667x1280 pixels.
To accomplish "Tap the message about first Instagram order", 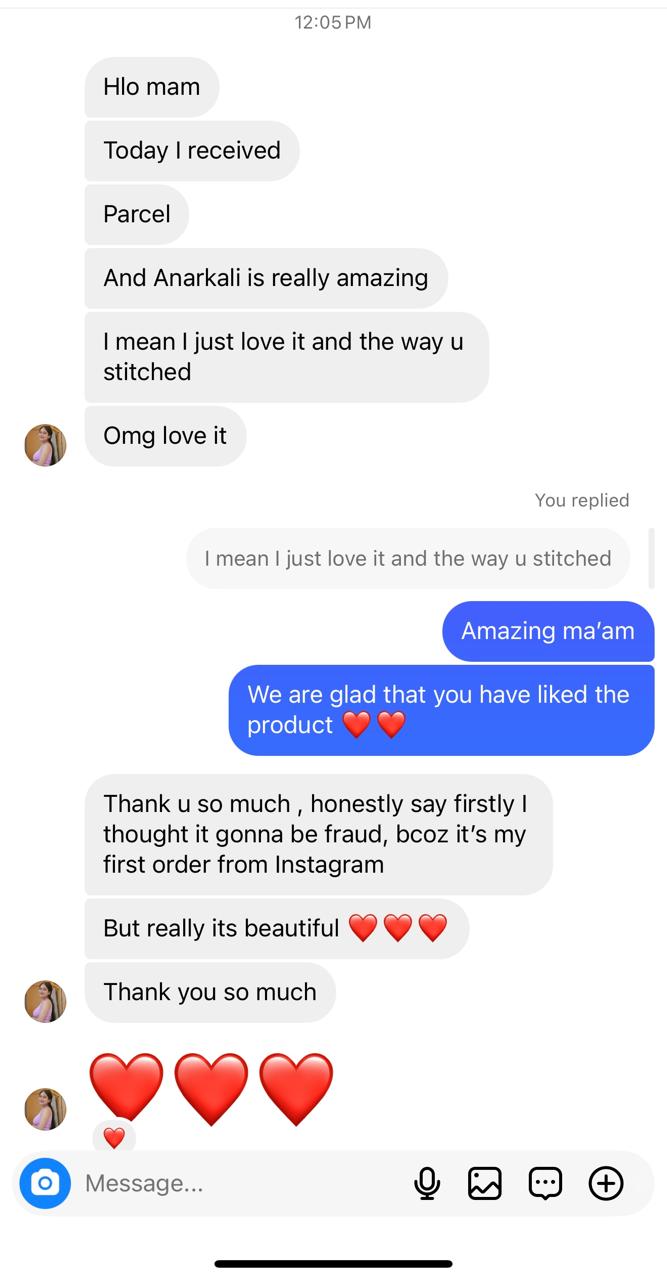I will click(x=317, y=834).
